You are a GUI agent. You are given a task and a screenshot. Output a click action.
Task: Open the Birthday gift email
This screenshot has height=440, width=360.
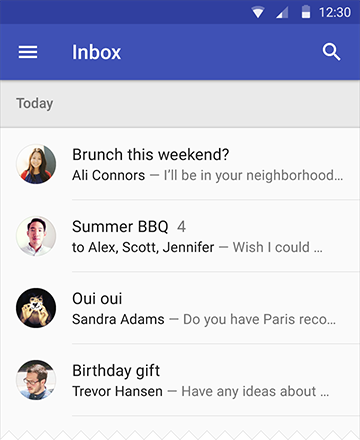tap(180, 380)
